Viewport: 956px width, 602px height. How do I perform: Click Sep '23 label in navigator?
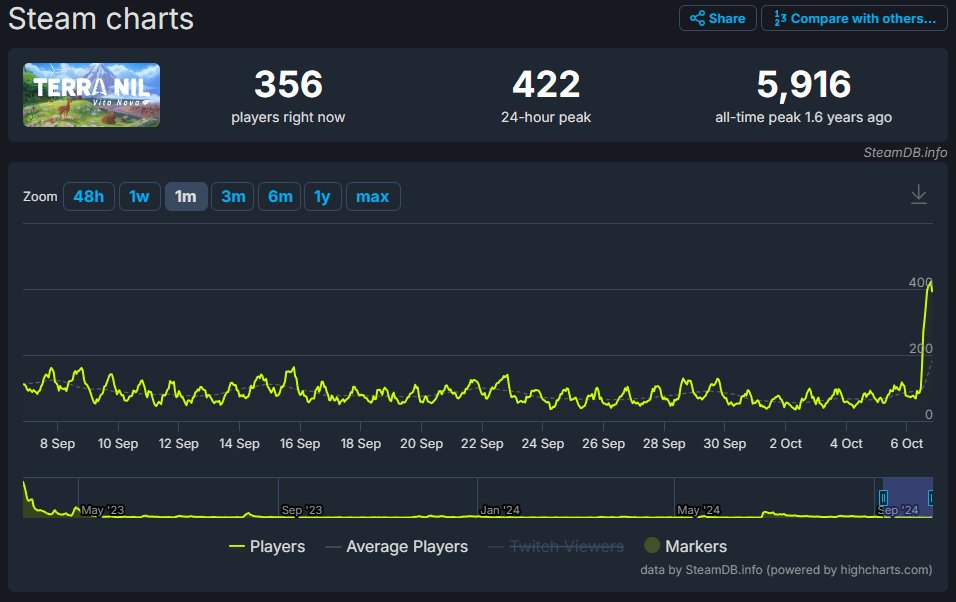[302, 510]
